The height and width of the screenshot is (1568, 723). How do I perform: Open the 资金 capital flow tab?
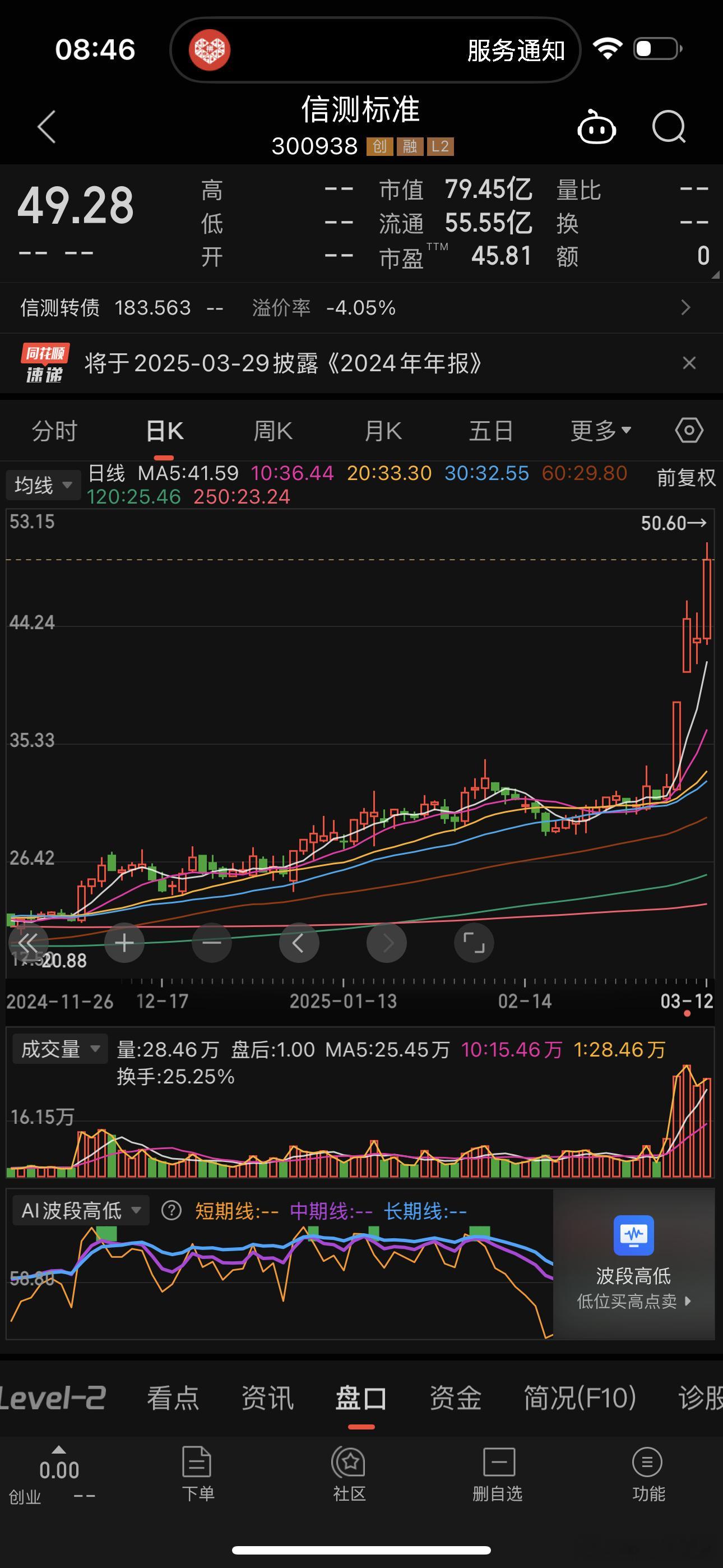455,1398
